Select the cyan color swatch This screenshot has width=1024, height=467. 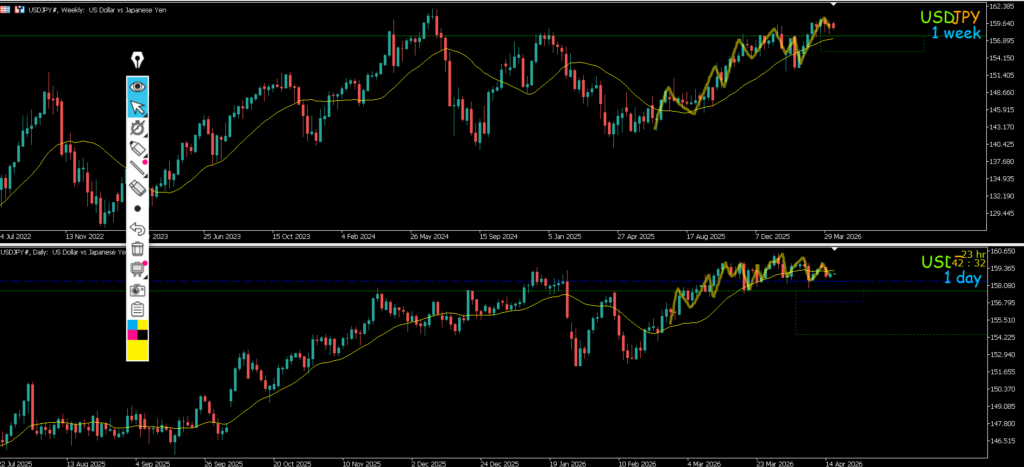131,325
